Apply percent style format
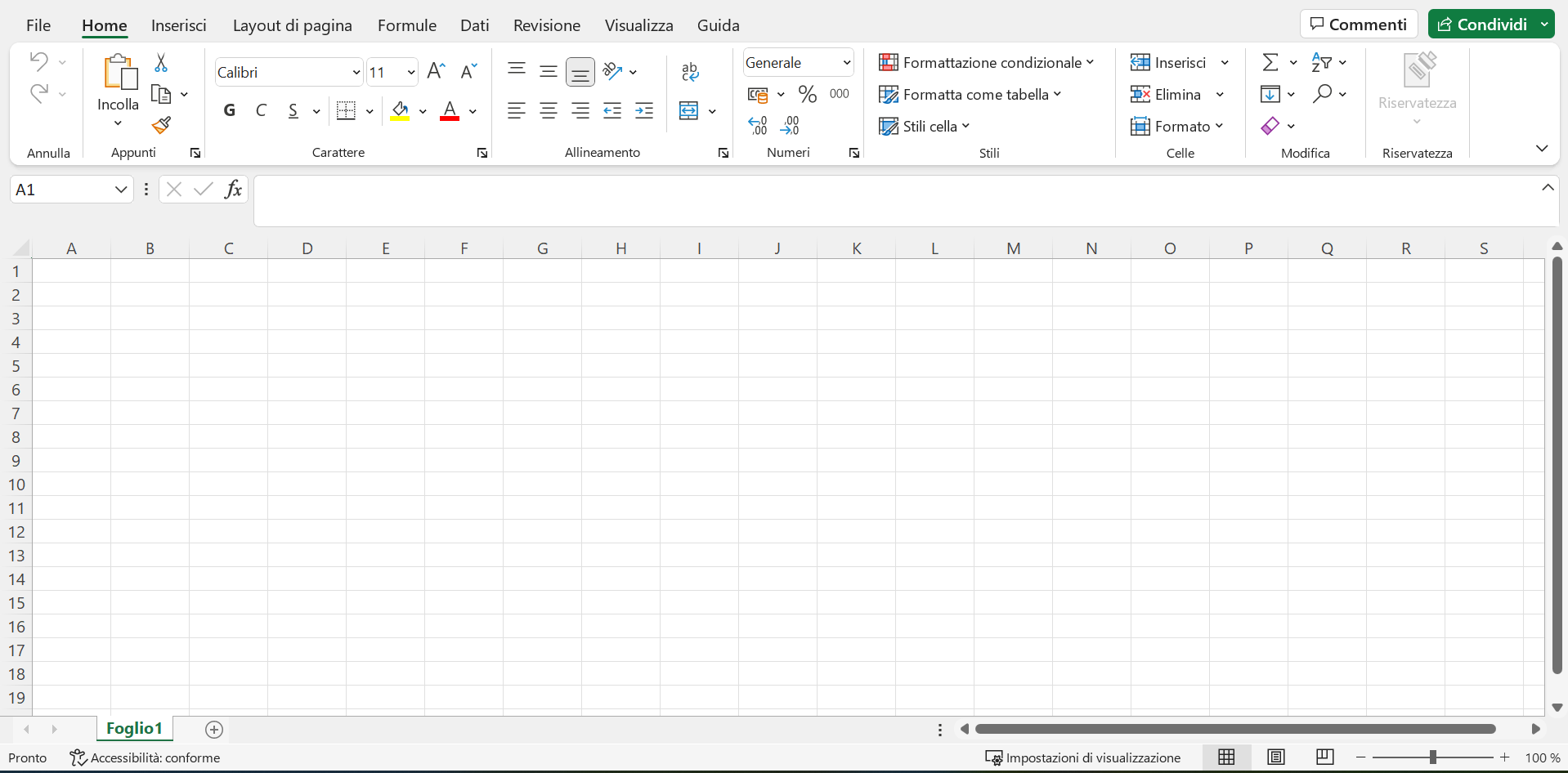This screenshot has width=1568, height=773. tap(808, 94)
